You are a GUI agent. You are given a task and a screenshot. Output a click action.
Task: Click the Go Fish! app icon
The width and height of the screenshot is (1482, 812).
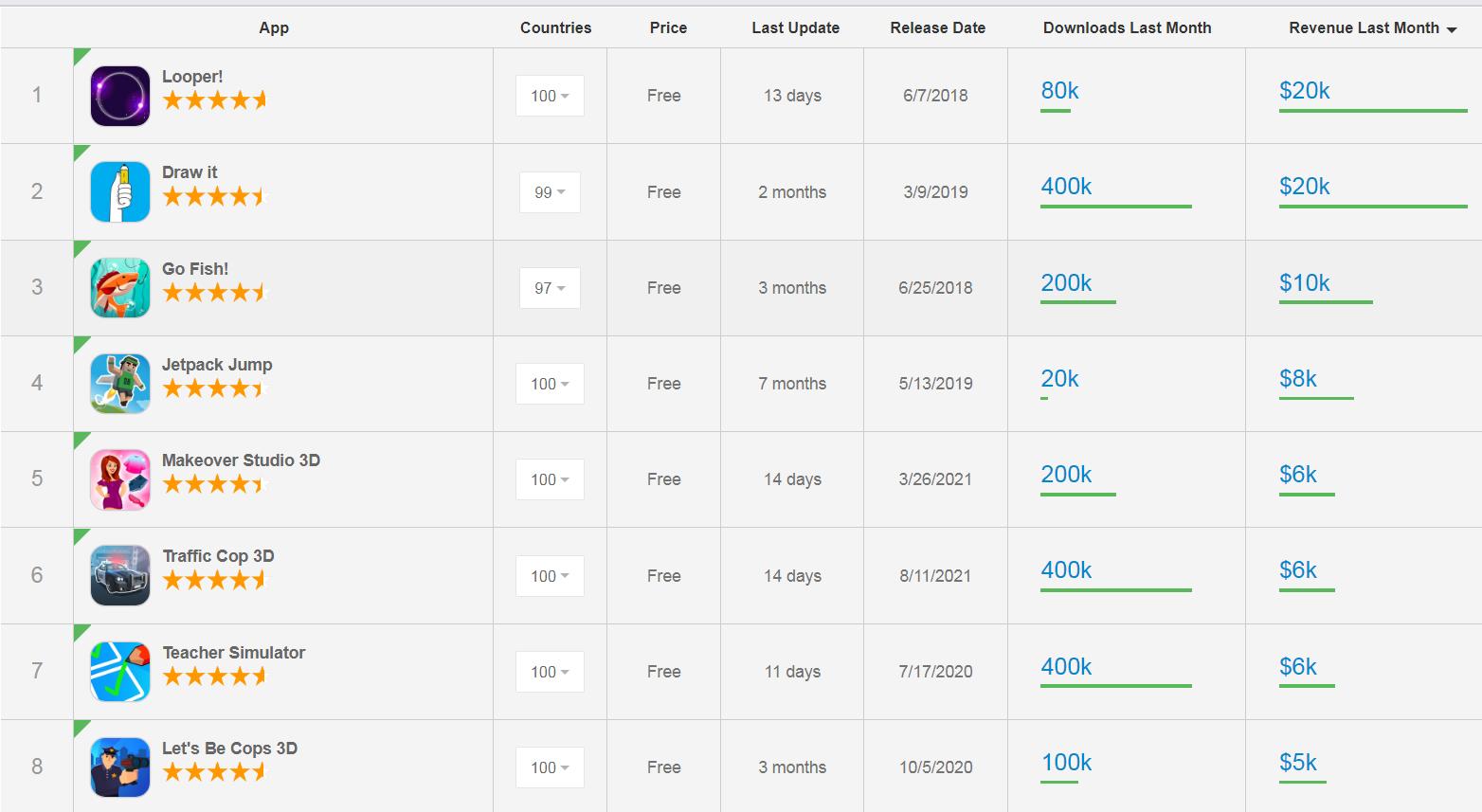(x=120, y=287)
